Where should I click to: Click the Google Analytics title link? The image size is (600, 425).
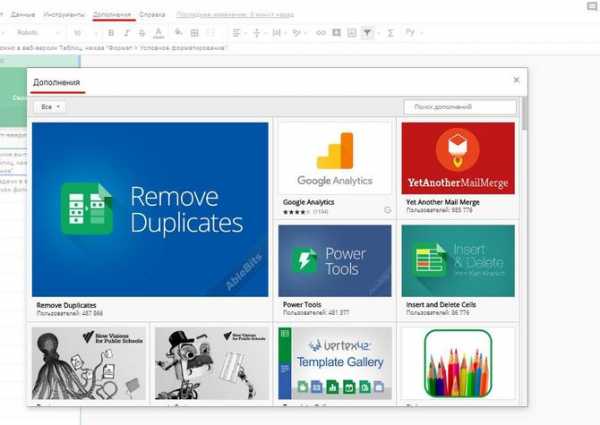(308, 202)
